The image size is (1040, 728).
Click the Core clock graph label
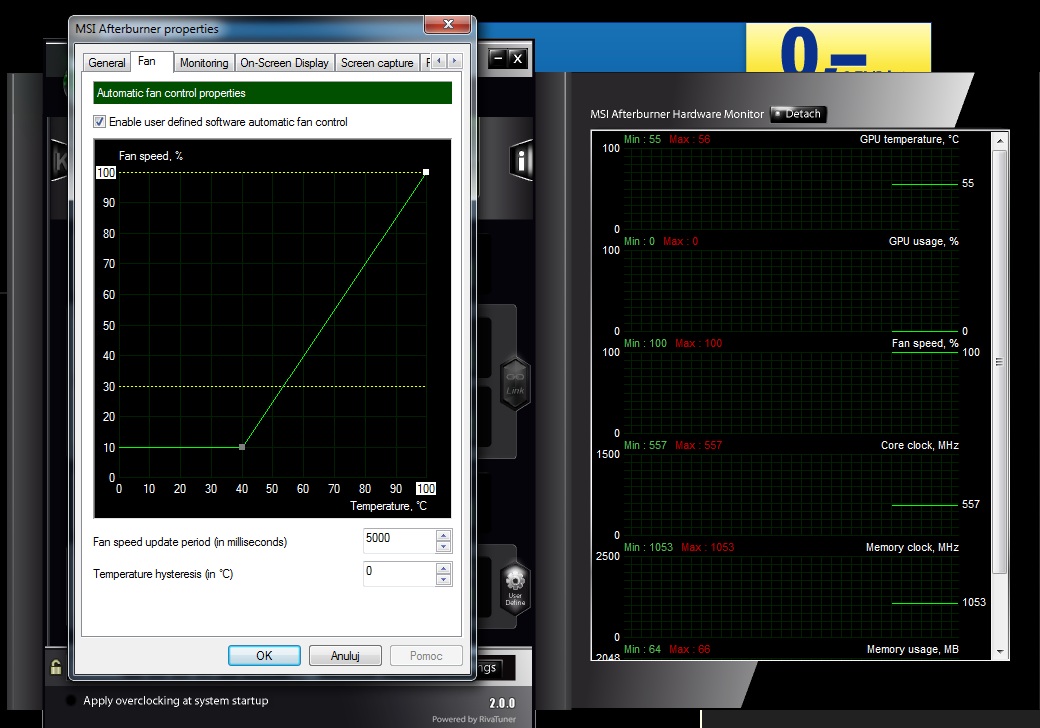tap(919, 446)
